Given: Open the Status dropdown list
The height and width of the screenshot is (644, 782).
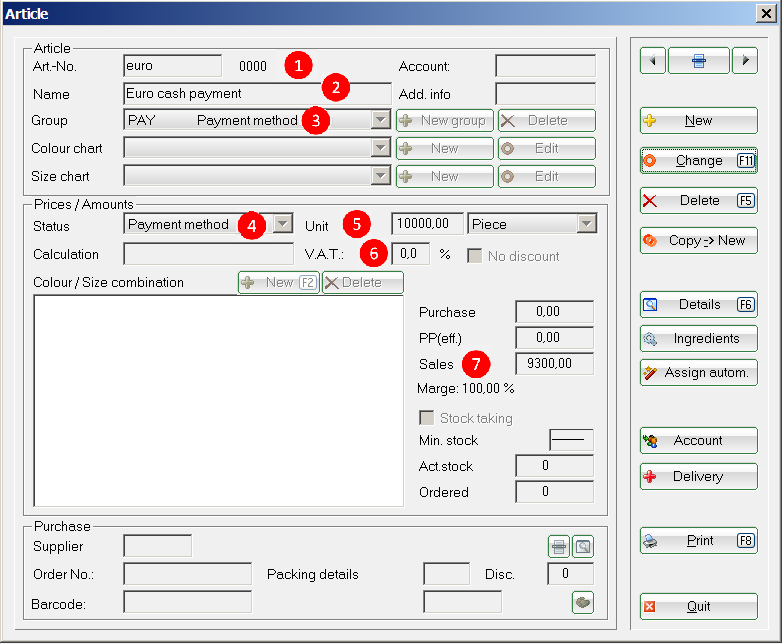Looking at the screenshot, I should (x=283, y=224).
